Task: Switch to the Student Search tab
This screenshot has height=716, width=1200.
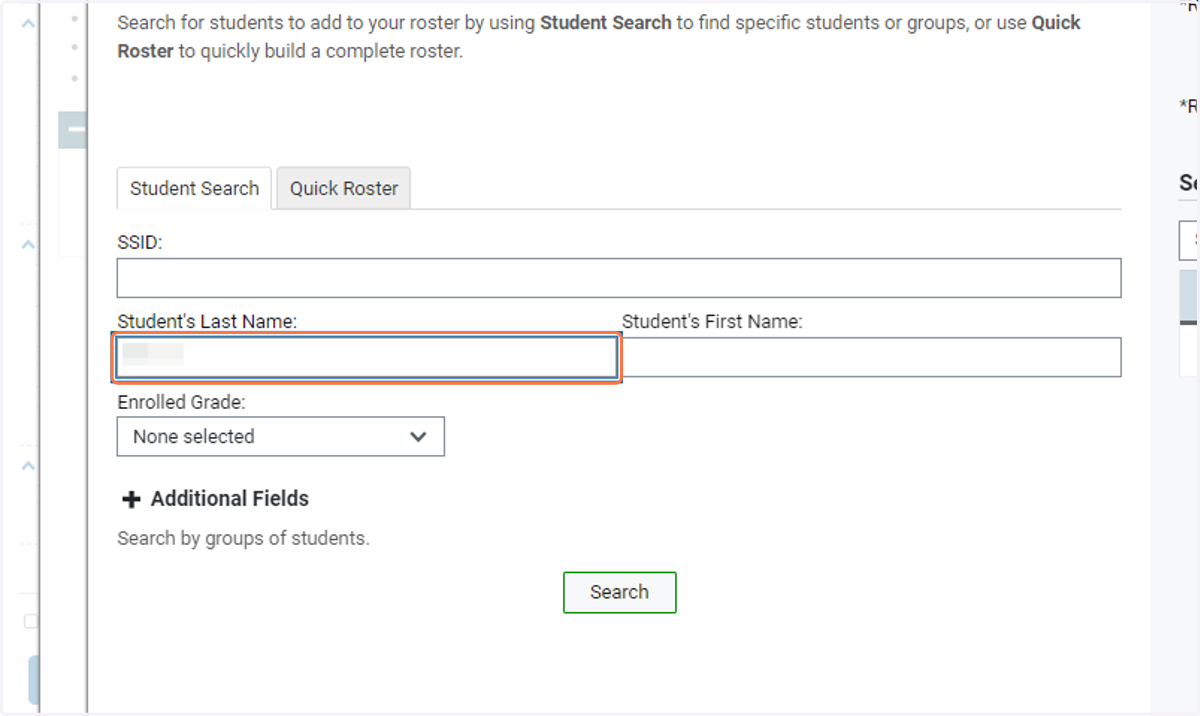Action: (194, 188)
